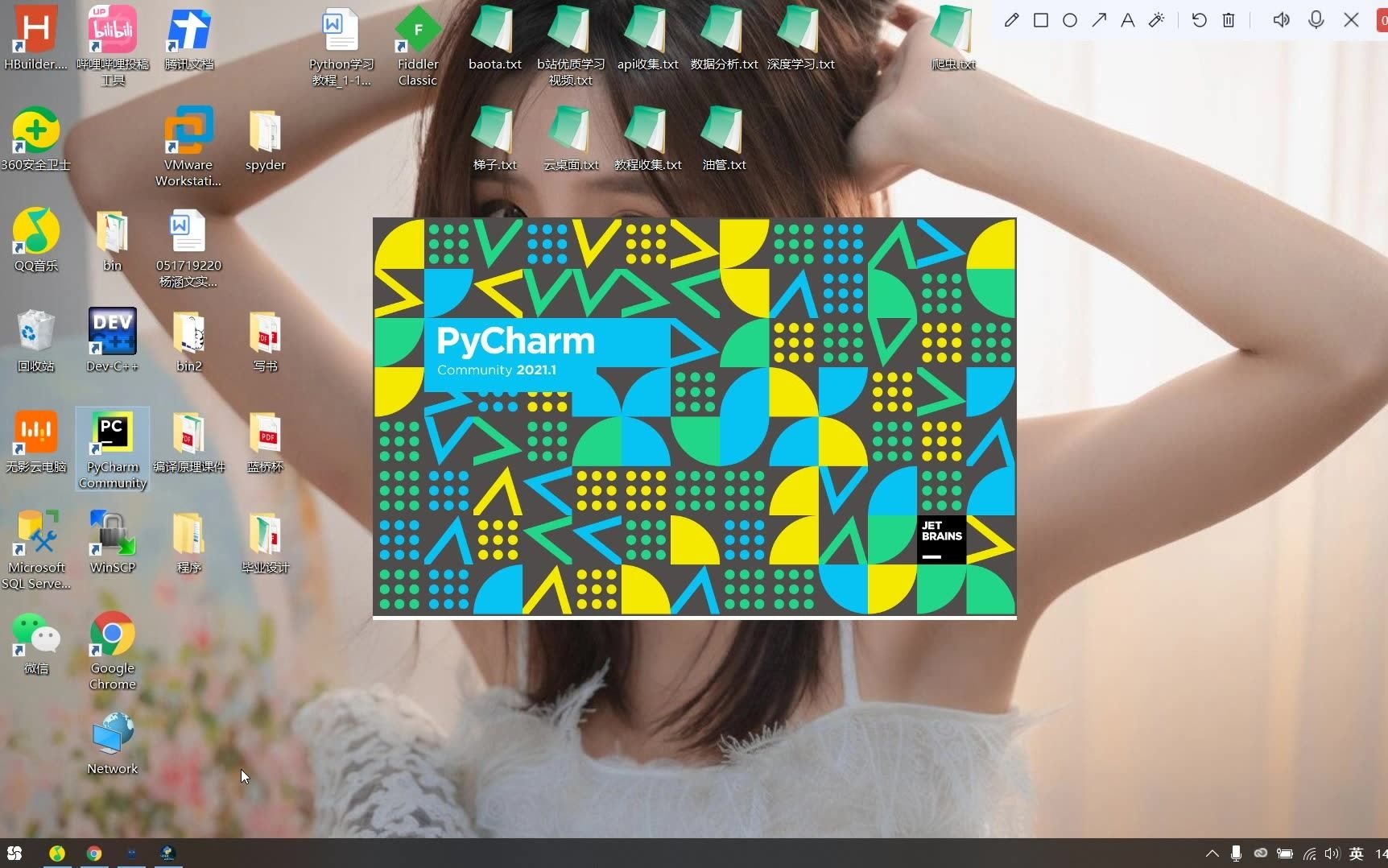Click the PyCharm splash screen
This screenshot has height=868, width=1388.
coord(694,417)
